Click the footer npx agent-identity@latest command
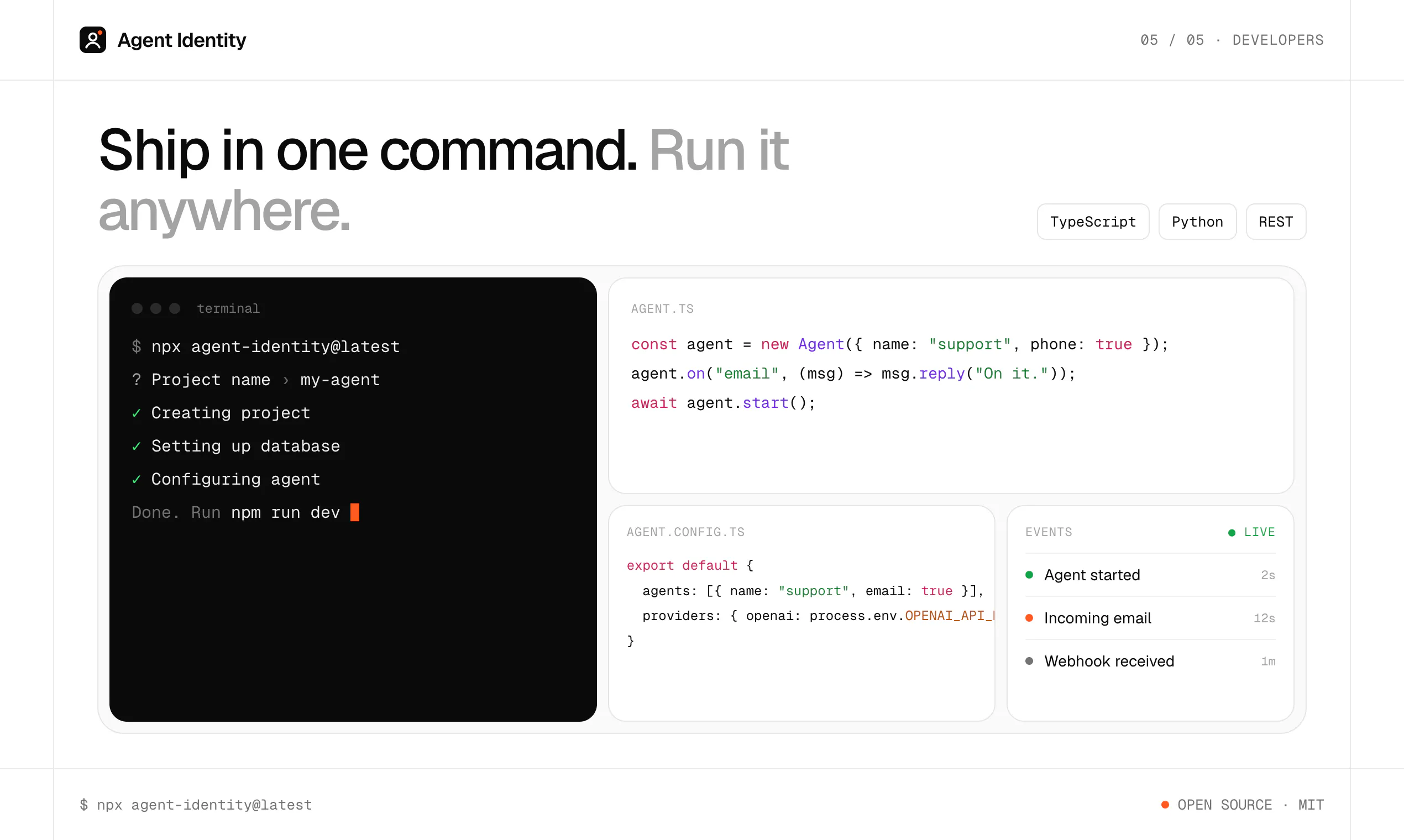The image size is (1404, 840). [196, 805]
